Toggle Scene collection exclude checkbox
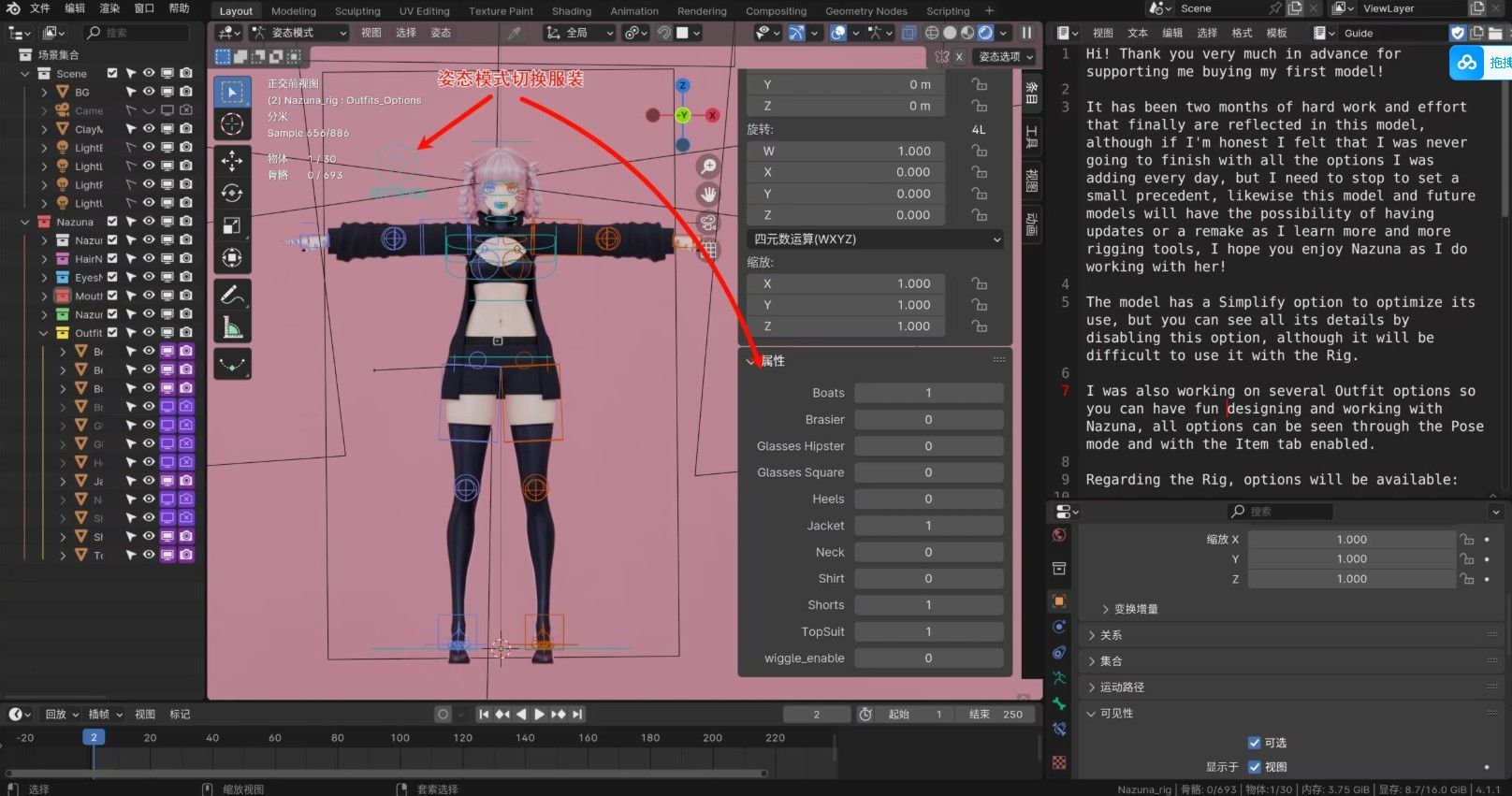 pyautogui.click(x=112, y=73)
